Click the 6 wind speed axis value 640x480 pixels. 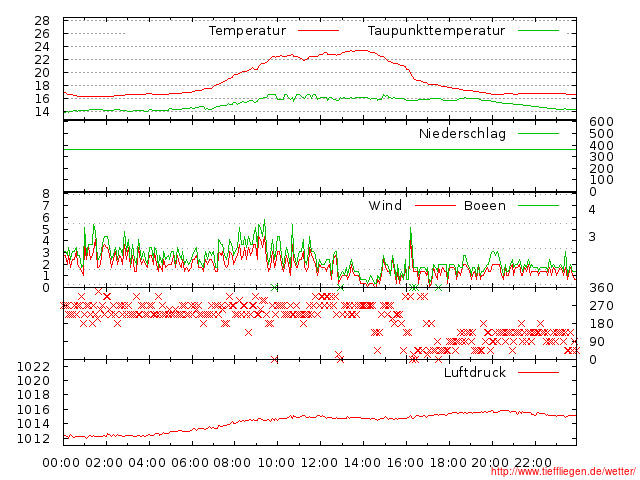(x=46, y=218)
